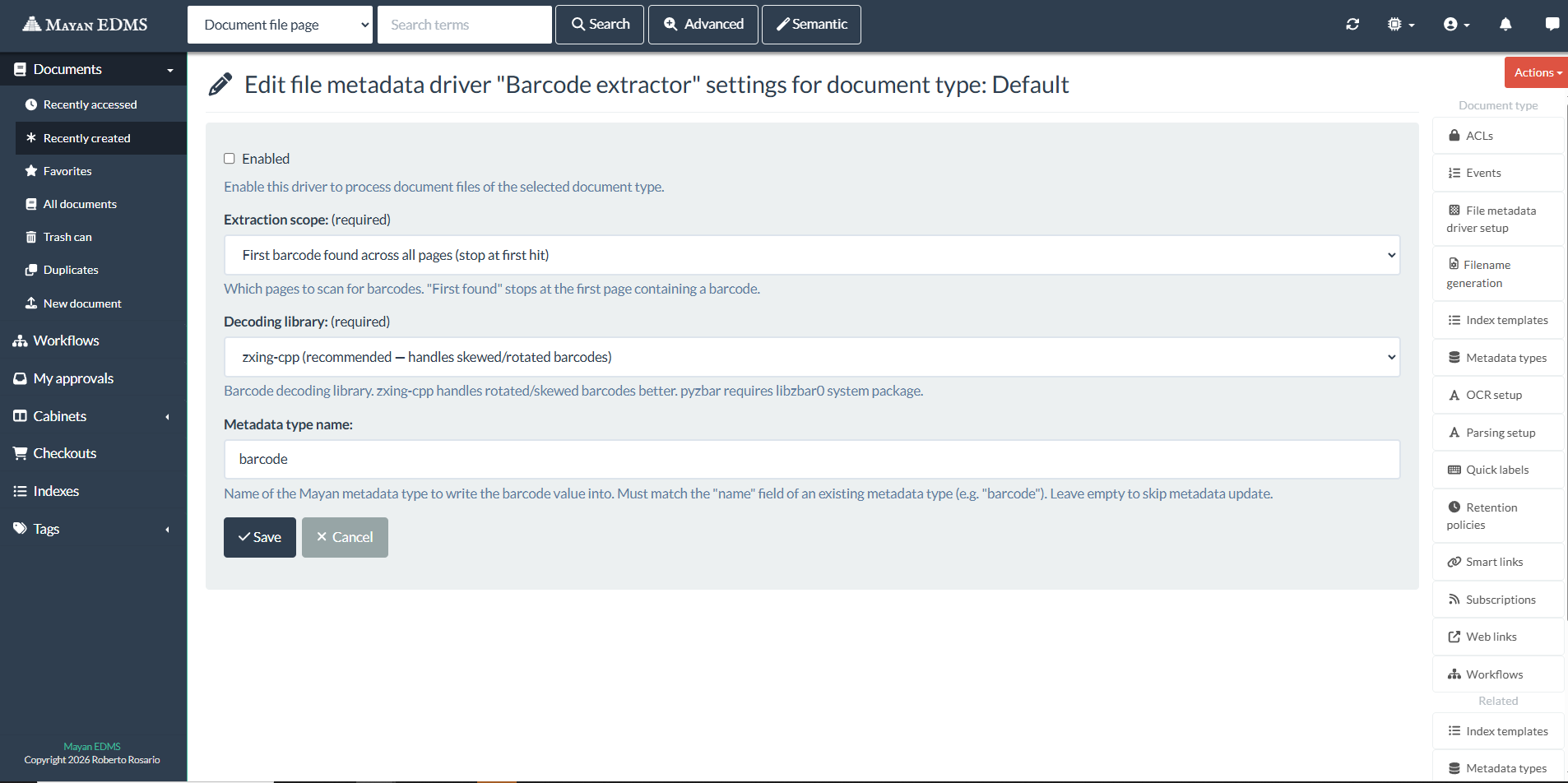Image resolution: width=1568 pixels, height=783 pixels.
Task: Click the clock icon for Recently accessed
Action: 31,104
